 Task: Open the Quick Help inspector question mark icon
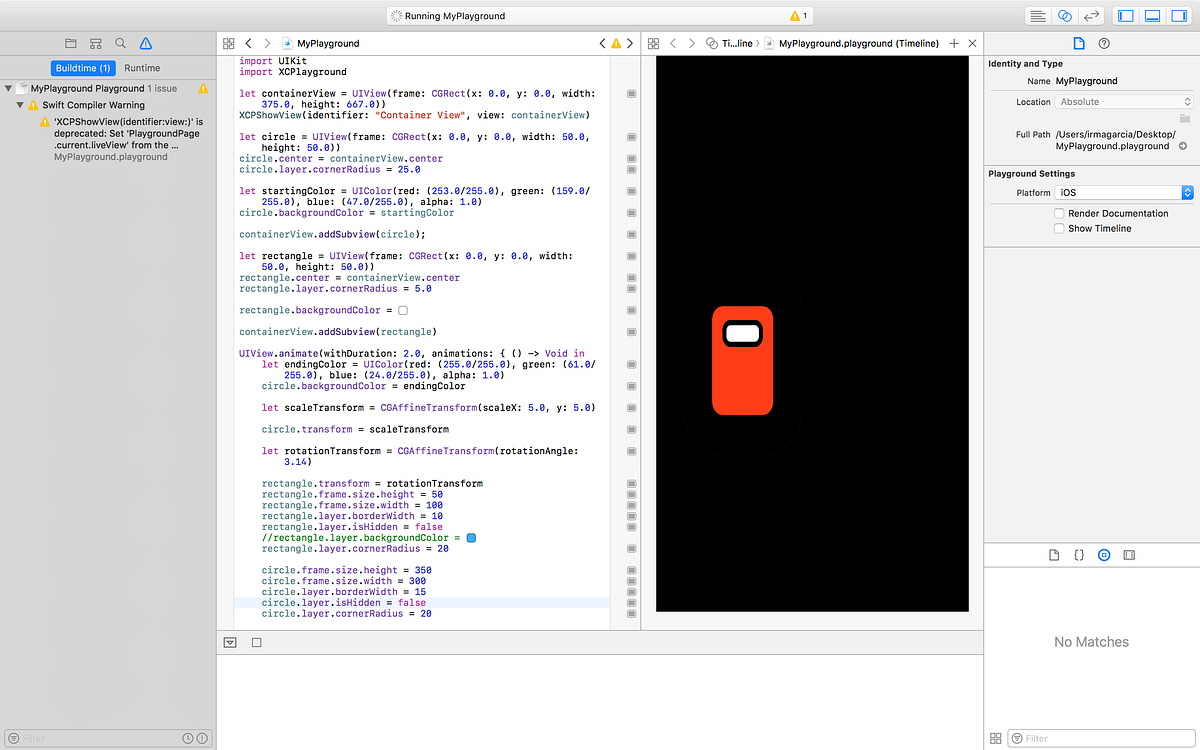1104,43
